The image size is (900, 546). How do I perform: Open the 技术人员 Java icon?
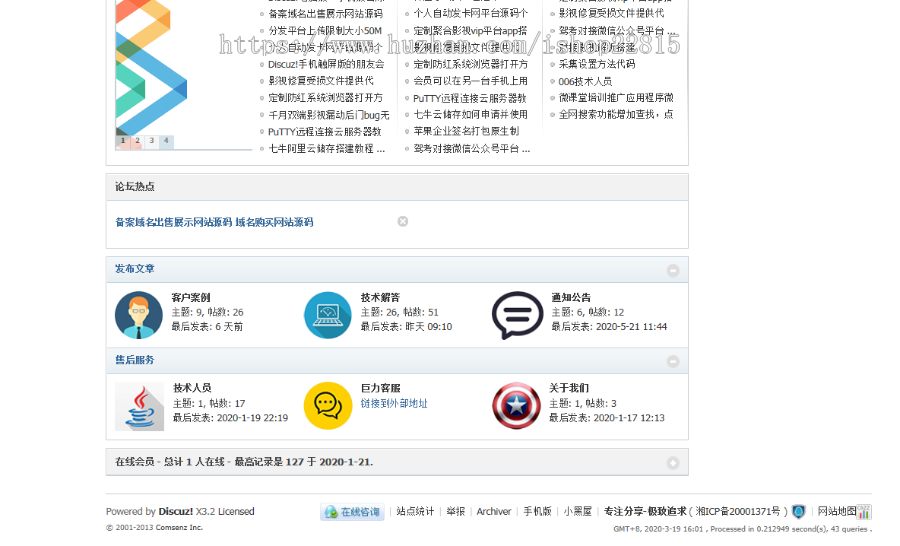pos(139,406)
